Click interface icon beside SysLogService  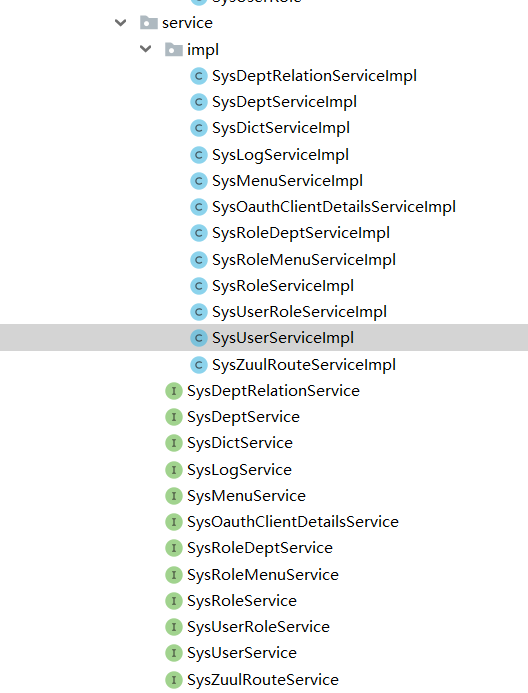(x=174, y=470)
